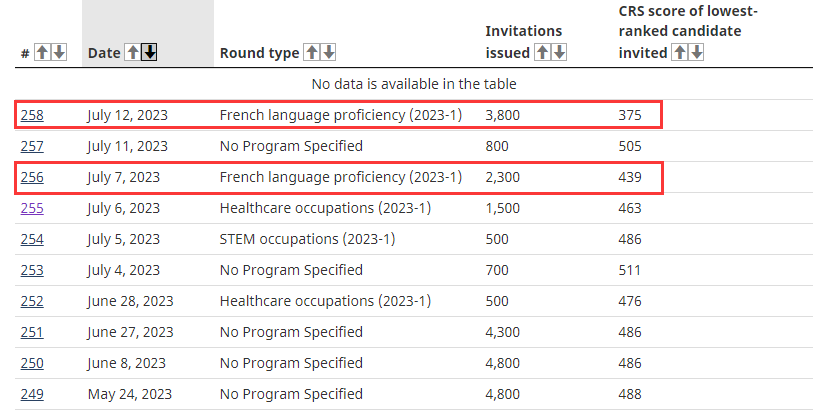Screen dimensions: 825x411
Task: Sort CRS score ascending arrow
Action: tap(680, 52)
